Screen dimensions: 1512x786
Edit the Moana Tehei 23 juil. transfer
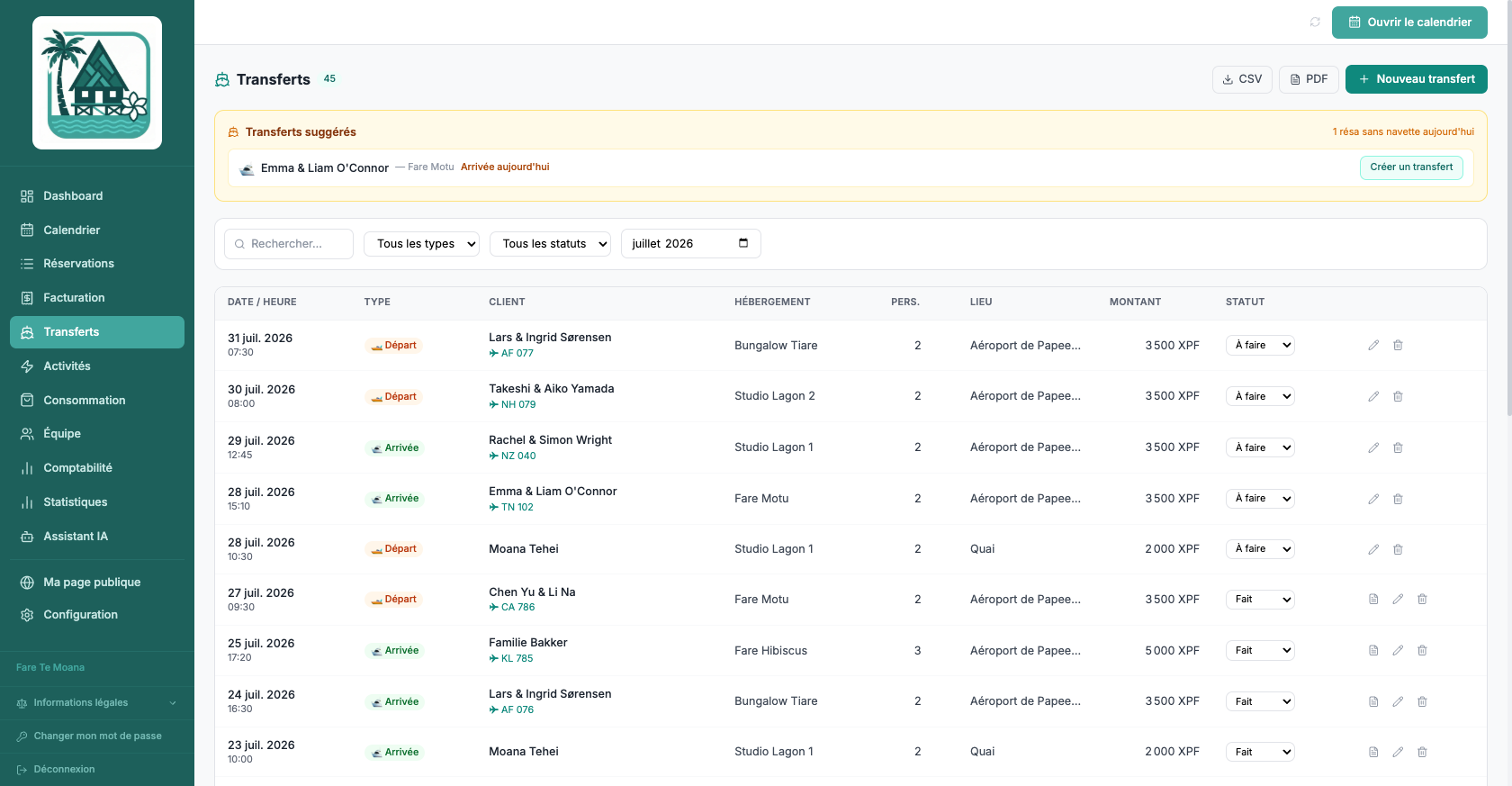coord(1398,752)
